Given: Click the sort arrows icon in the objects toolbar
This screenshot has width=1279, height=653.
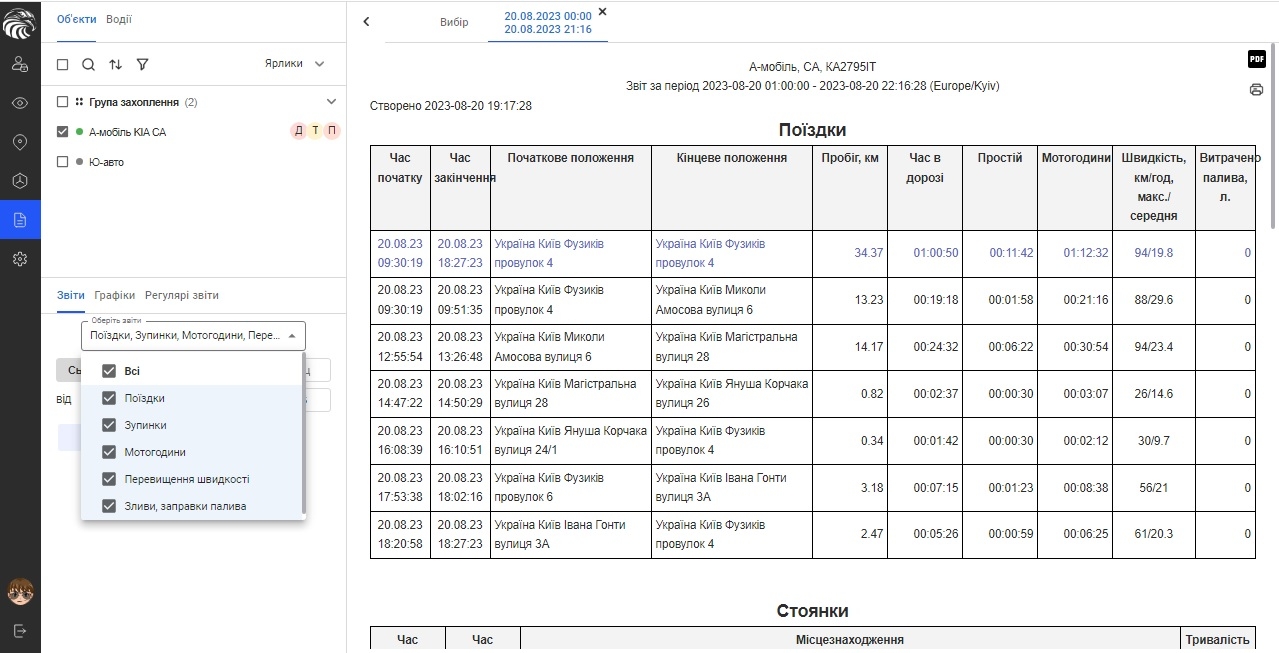Looking at the screenshot, I should [116, 64].
